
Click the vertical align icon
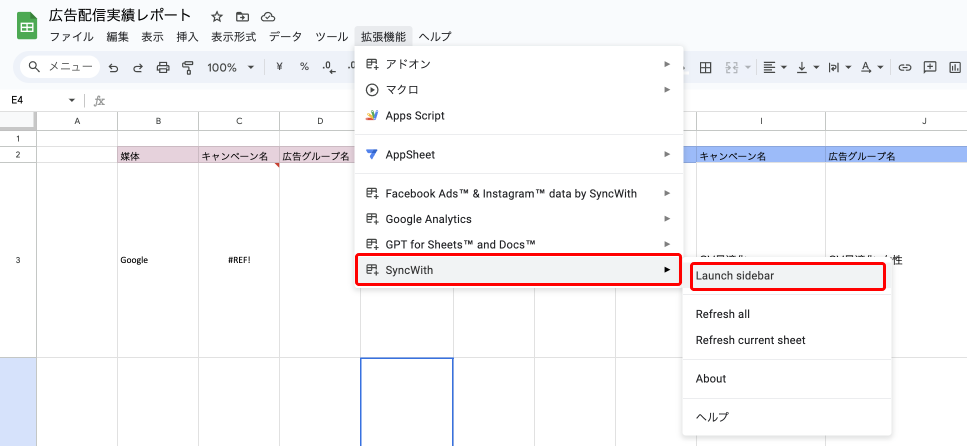[802, 68]
